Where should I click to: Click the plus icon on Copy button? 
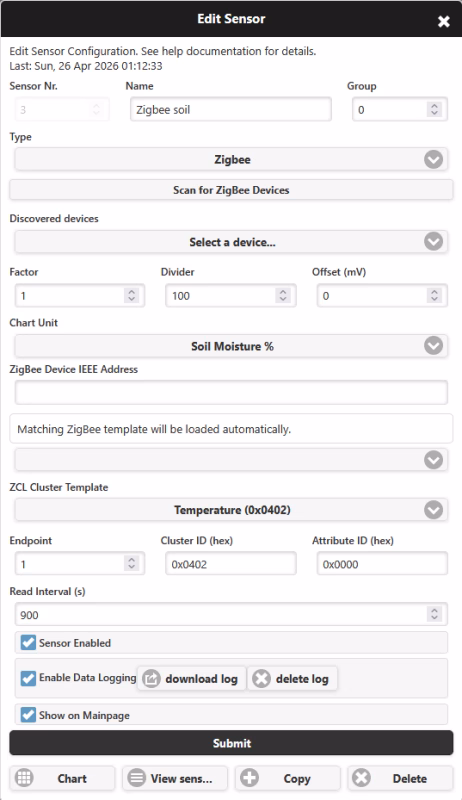click(249, 778)
